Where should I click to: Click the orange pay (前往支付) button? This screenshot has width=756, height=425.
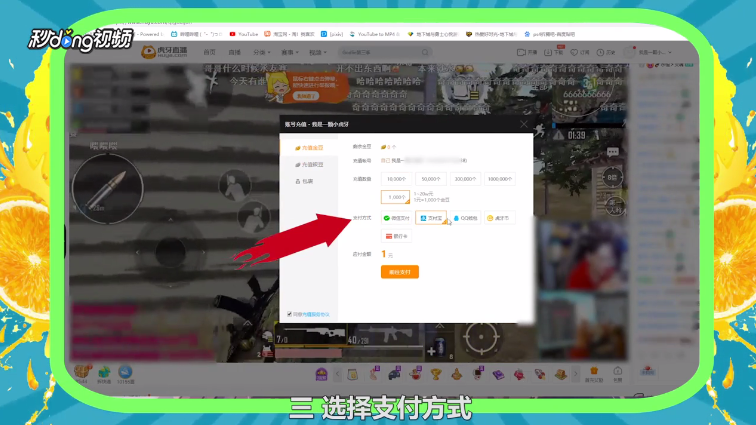pyautogui.click(x=400, y=272)
